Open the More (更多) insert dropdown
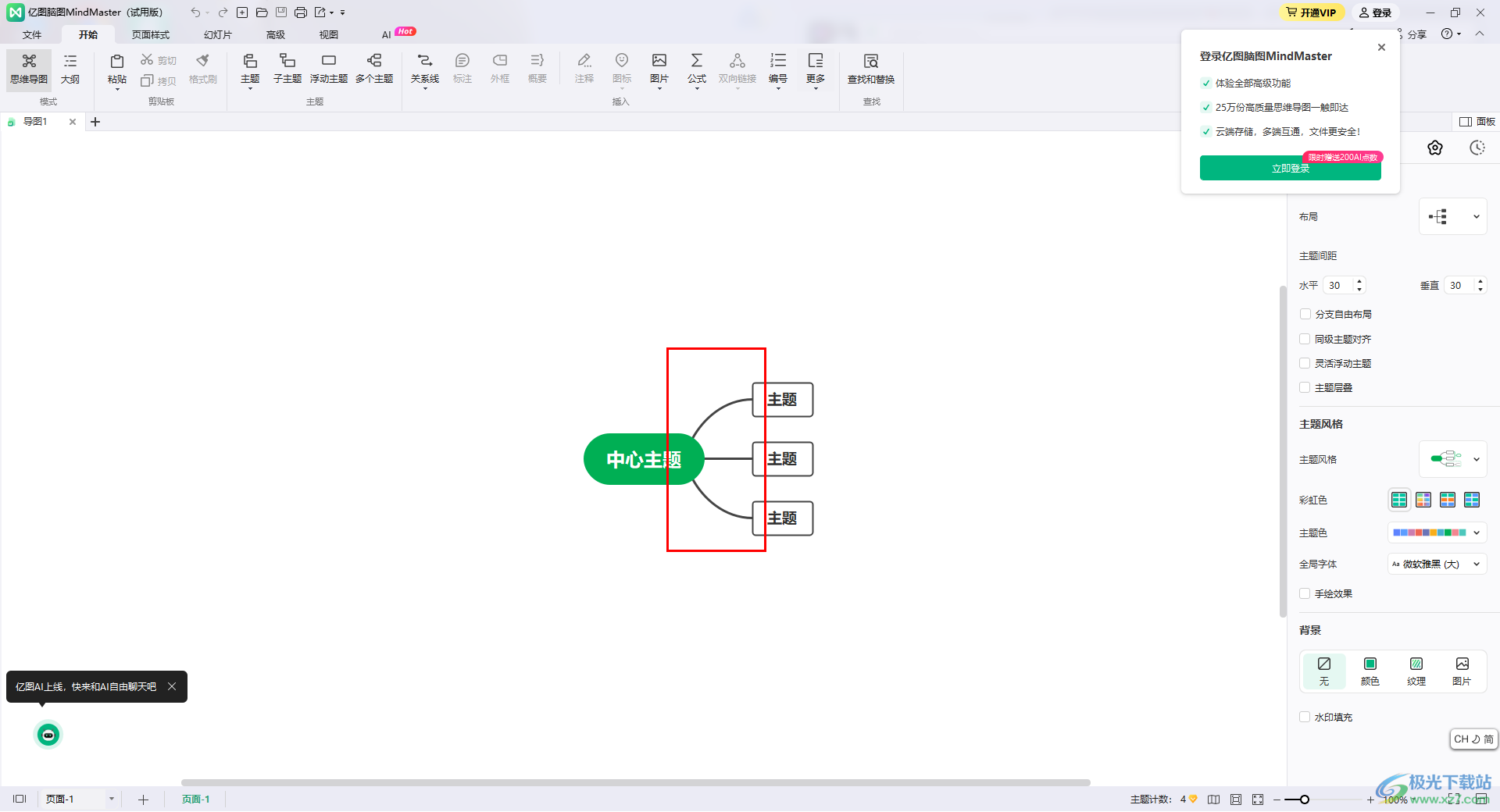The image size is (1500, 812). (816, 69)
